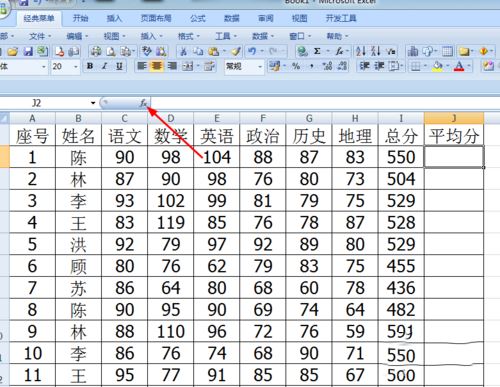Sort descending with the Z-A icon
The width and height of the screenshot is (500, 387).
376,51
